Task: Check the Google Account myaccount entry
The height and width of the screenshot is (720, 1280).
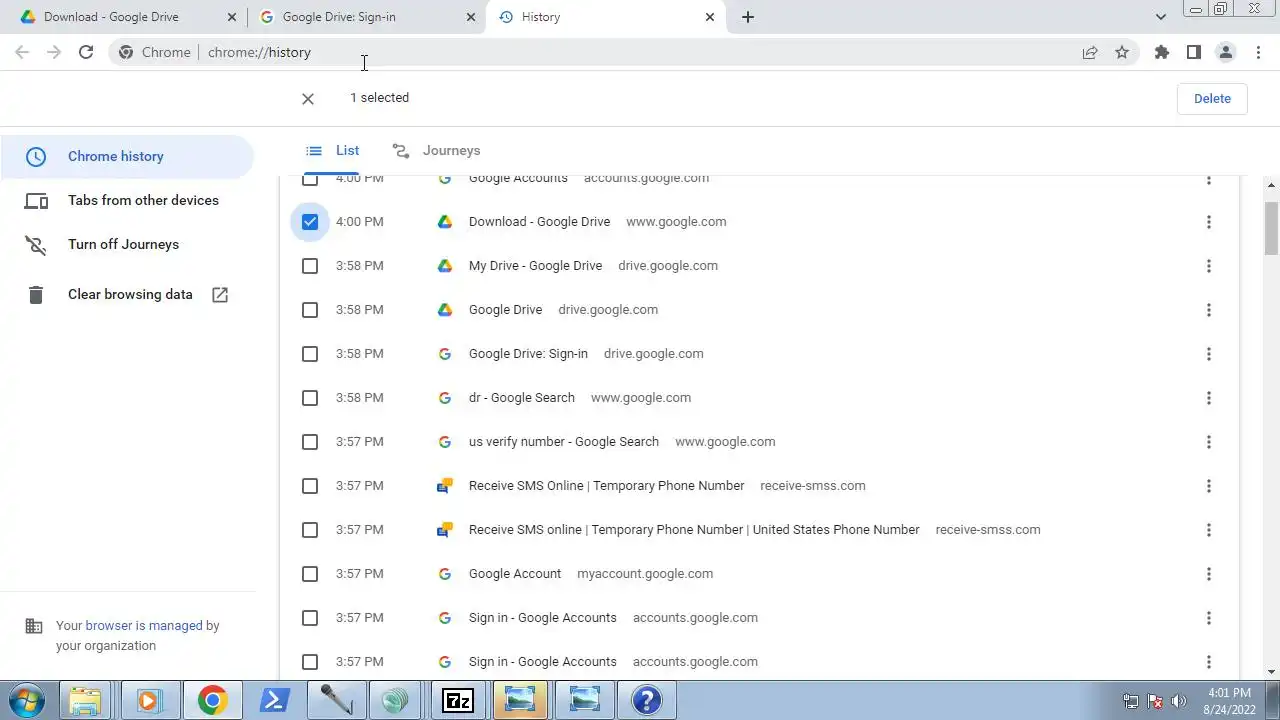Action: 310,574
